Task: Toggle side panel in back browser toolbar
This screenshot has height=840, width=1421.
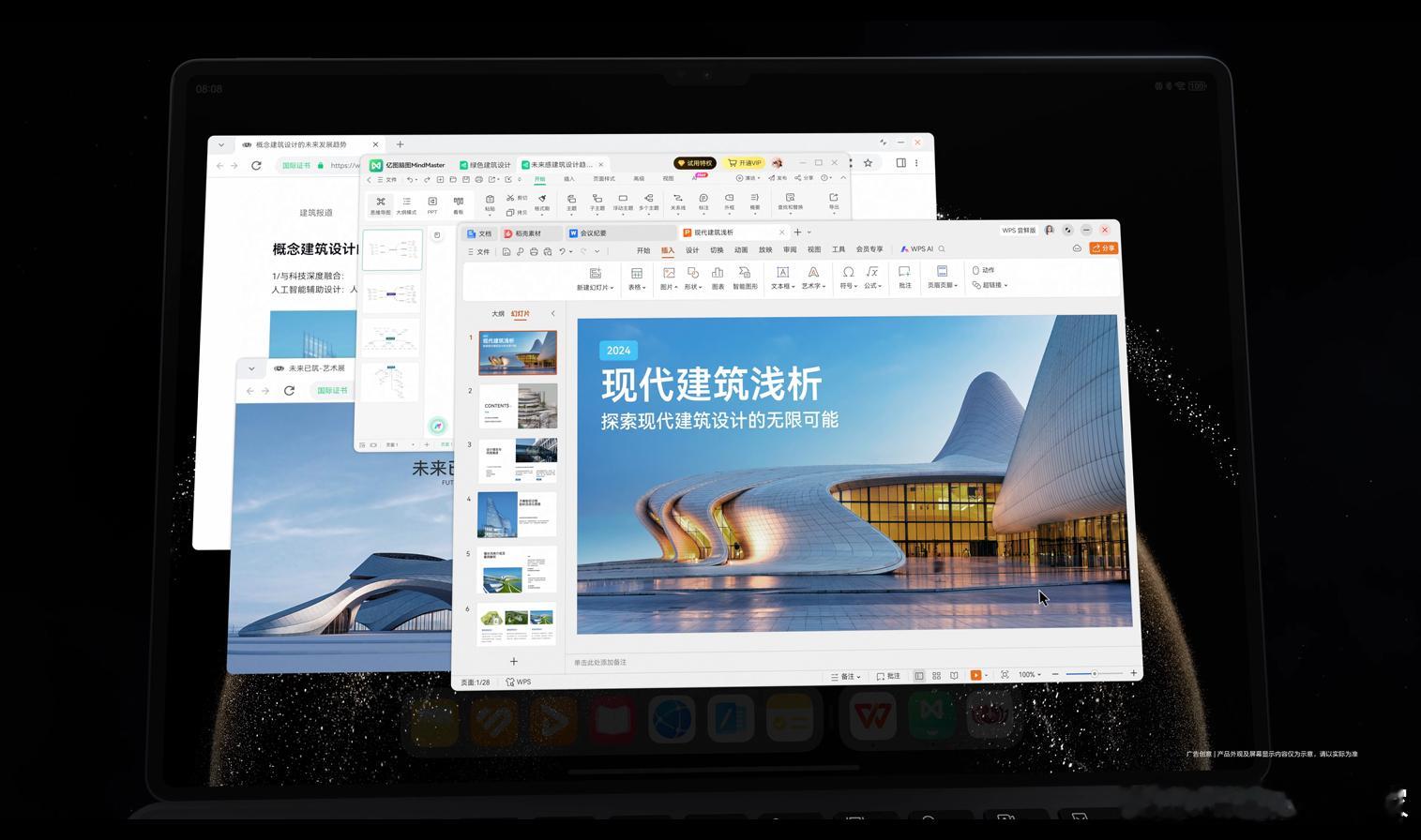Action: 900,163
